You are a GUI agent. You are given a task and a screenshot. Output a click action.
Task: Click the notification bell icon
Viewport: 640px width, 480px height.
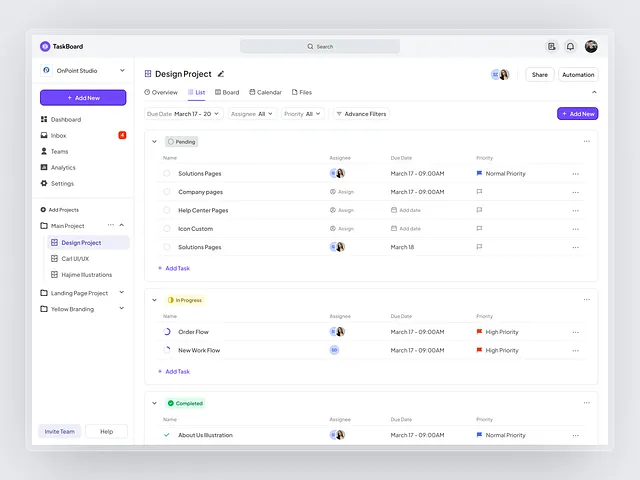click(570, 46)
